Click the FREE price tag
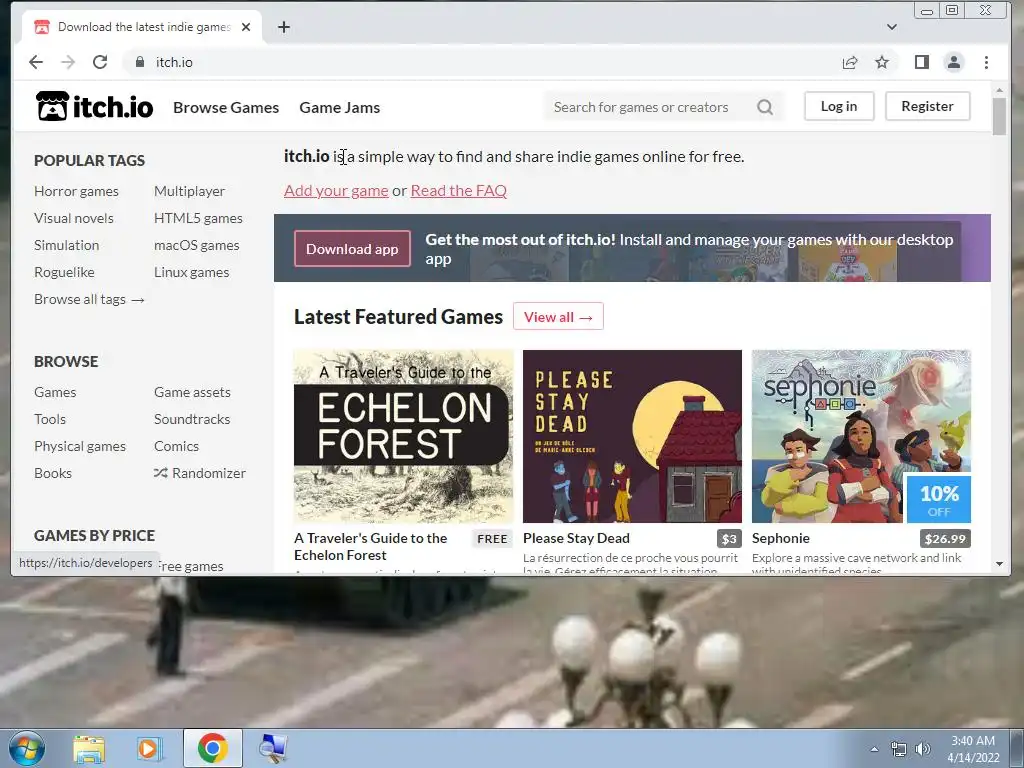The image size is (1024, 768). point(492,539)
